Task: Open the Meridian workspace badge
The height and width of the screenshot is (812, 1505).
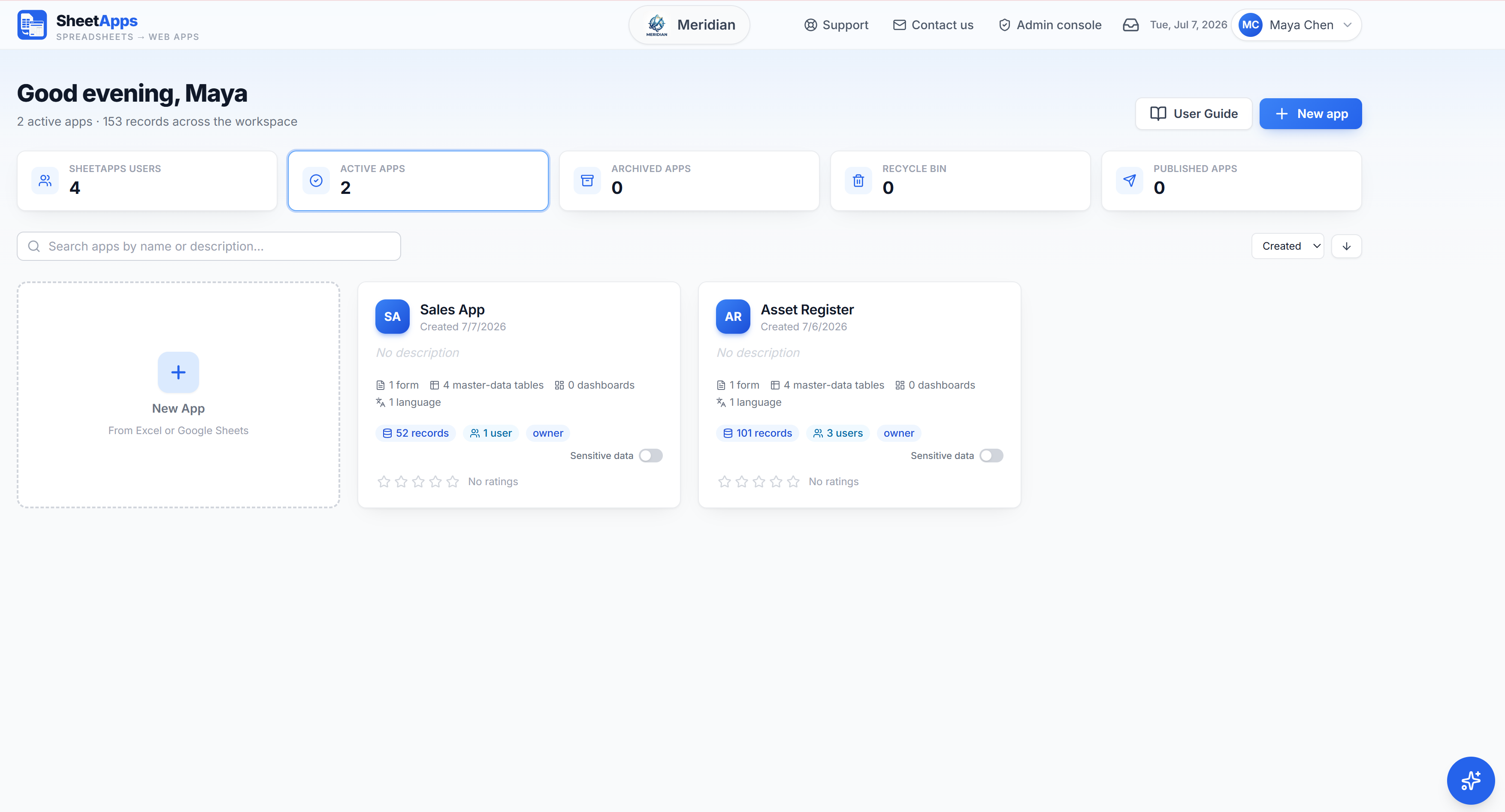Action: click(689, 24)
